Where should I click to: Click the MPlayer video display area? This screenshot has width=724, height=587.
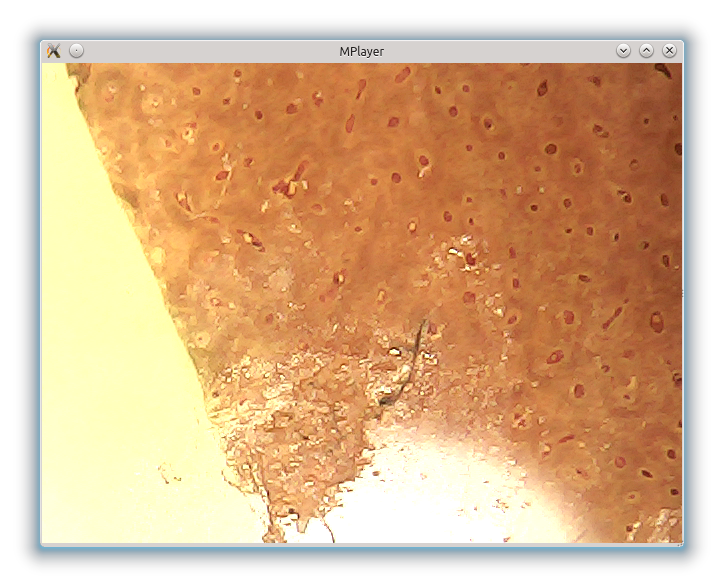(x=362, y=303)
